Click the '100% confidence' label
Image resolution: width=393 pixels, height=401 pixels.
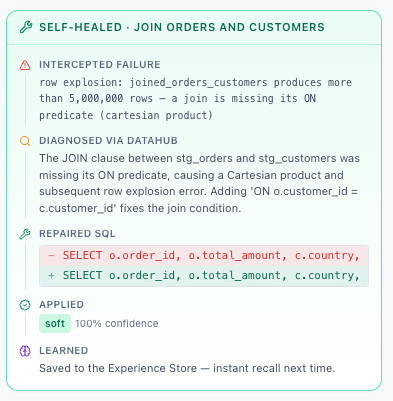coord(117,323)
